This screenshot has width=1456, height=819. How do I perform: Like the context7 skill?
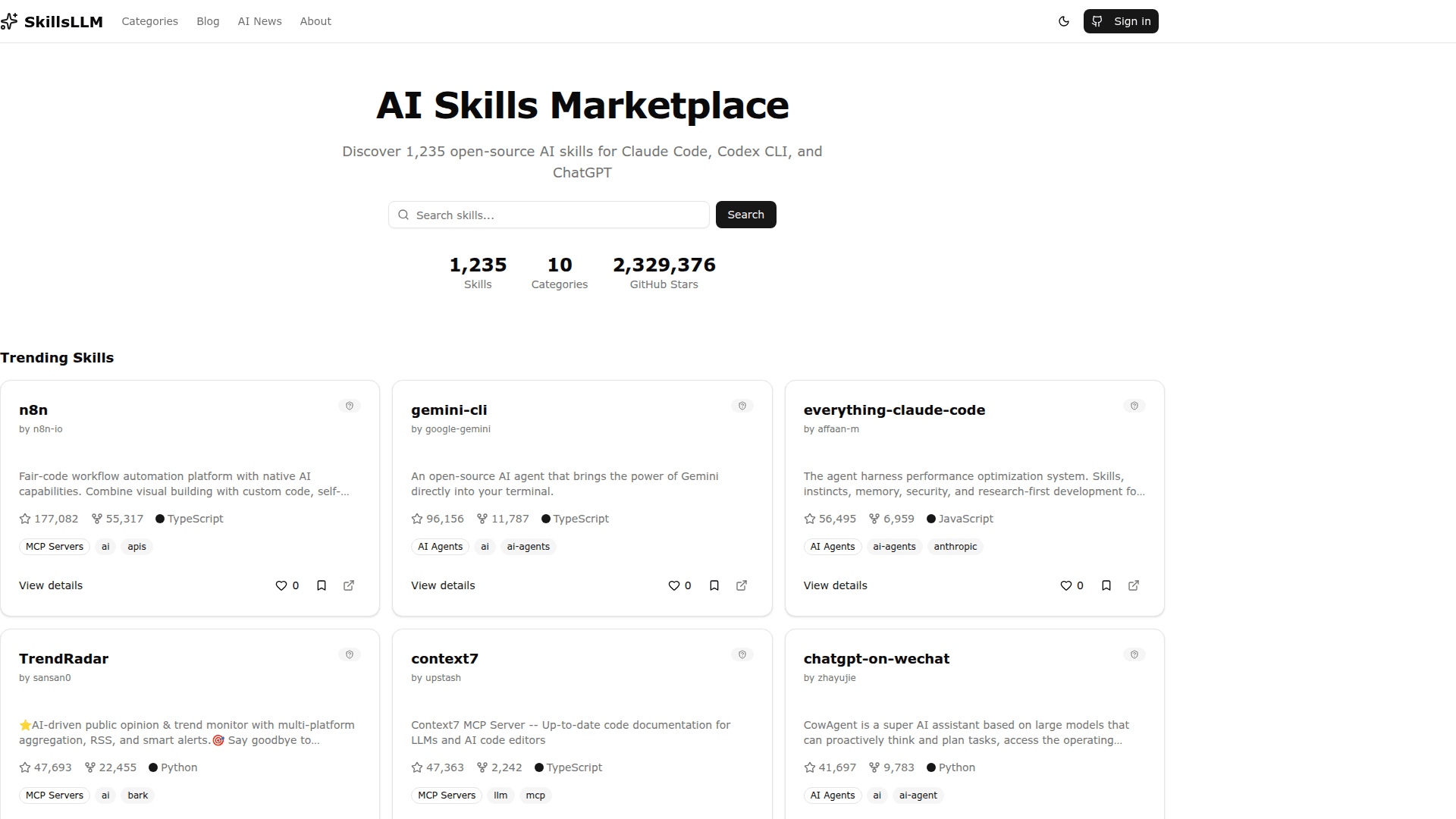pyautogui.click(x=674, y=818)
